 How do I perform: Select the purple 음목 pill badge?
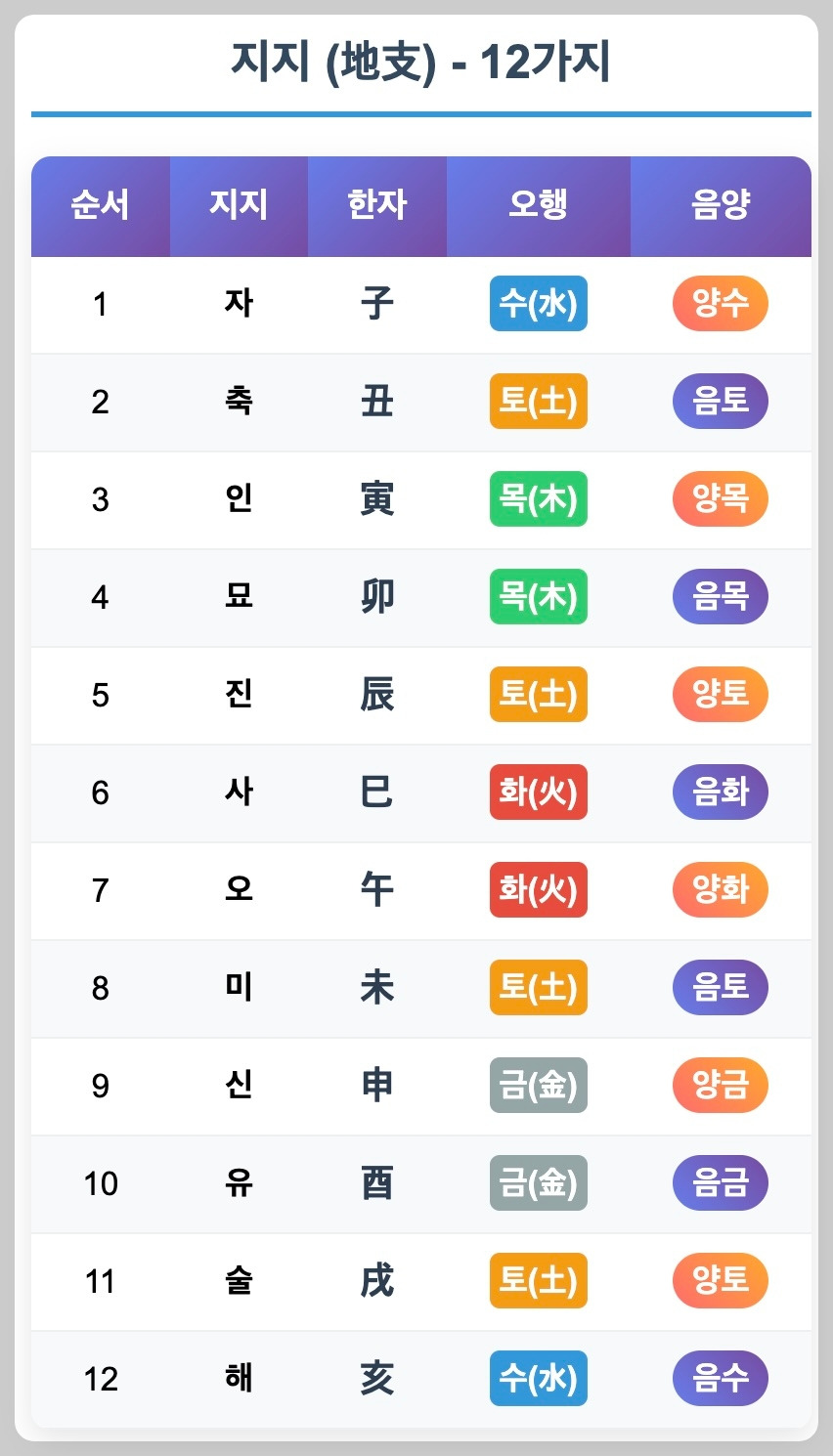[x=721, y=597]
